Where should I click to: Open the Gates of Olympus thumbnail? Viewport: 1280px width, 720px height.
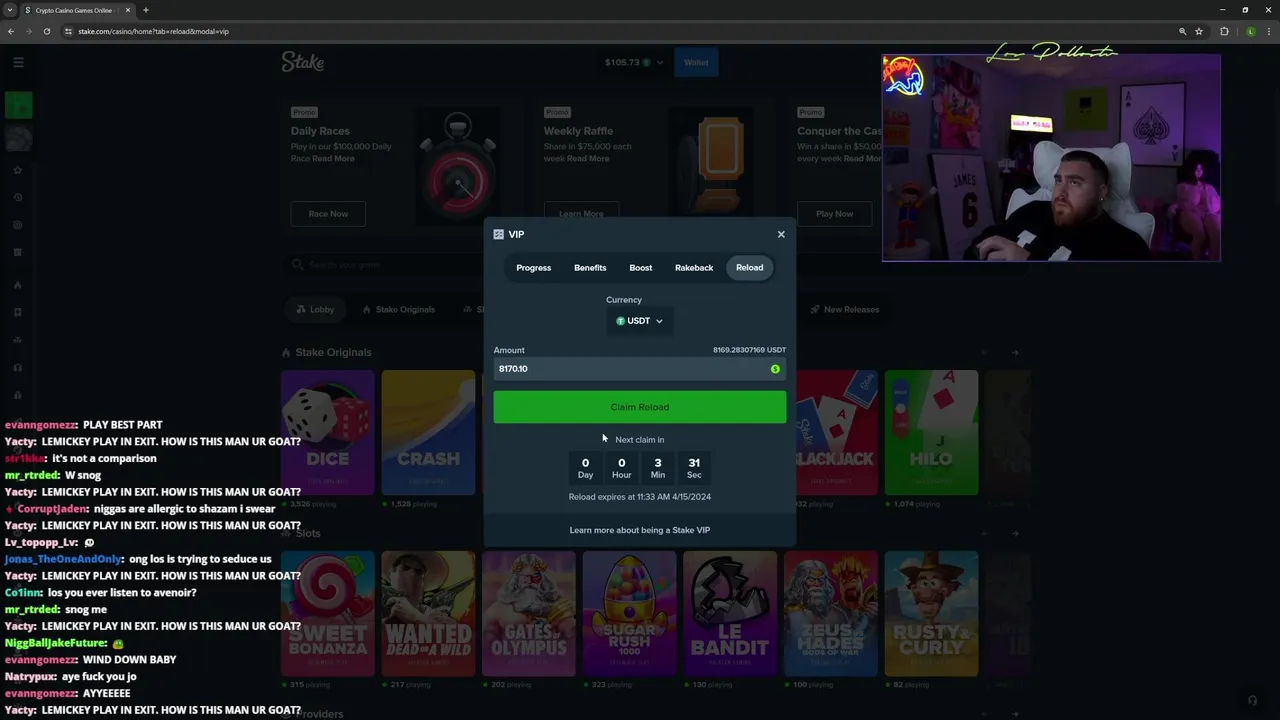529,613
